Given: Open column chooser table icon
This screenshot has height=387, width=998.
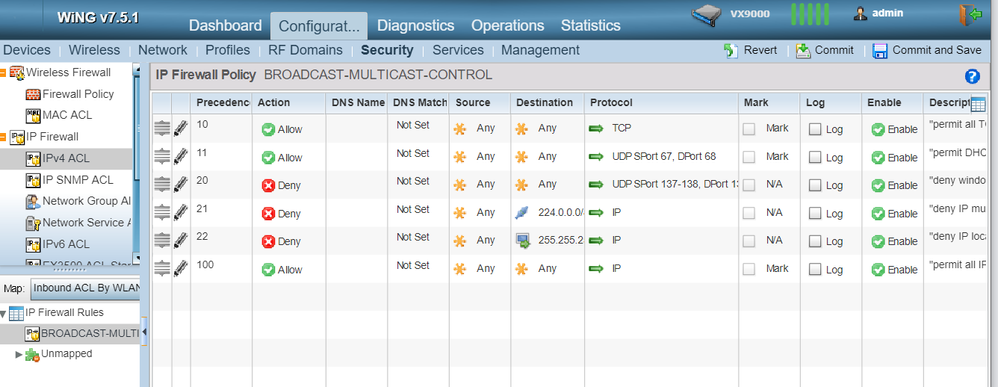Looking at the screenshot, I should pyautogui.click(x=978, y=105).
